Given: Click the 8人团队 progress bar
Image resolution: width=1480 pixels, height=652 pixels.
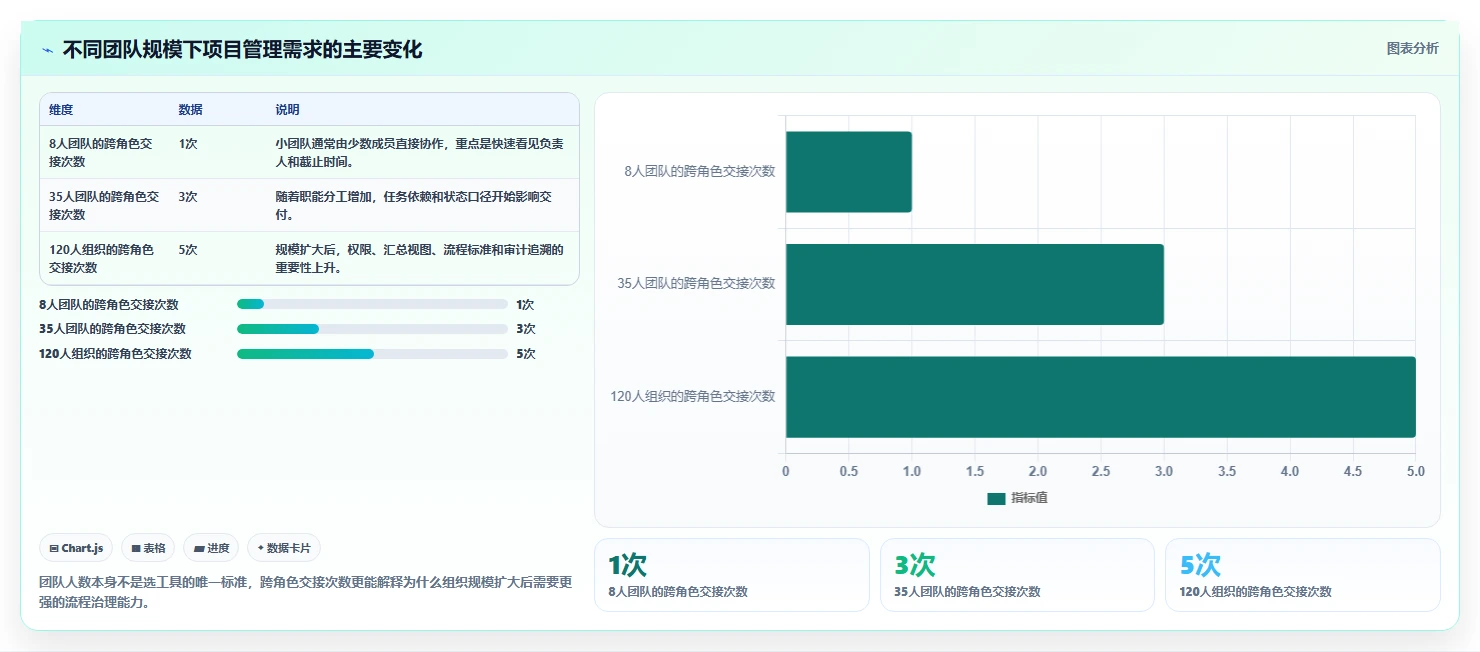Looking at the screenshot, I should [x=372, y=304].
